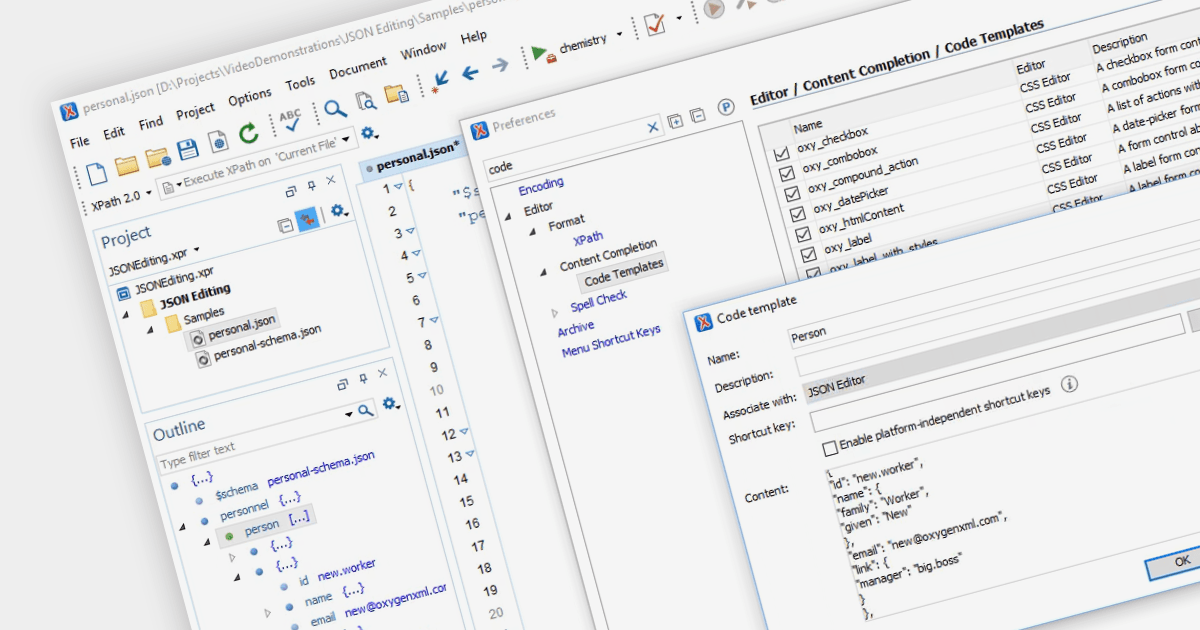Open Outline panel settings gear
This screenshot has height=630, width=1200.
click(389, 402)
